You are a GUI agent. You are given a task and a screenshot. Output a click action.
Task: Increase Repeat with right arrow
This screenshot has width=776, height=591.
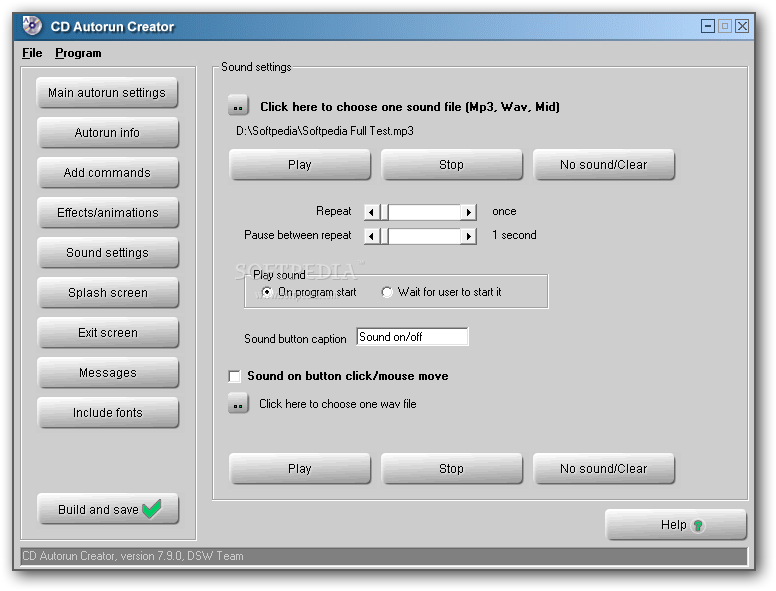[x=469, y=212]
